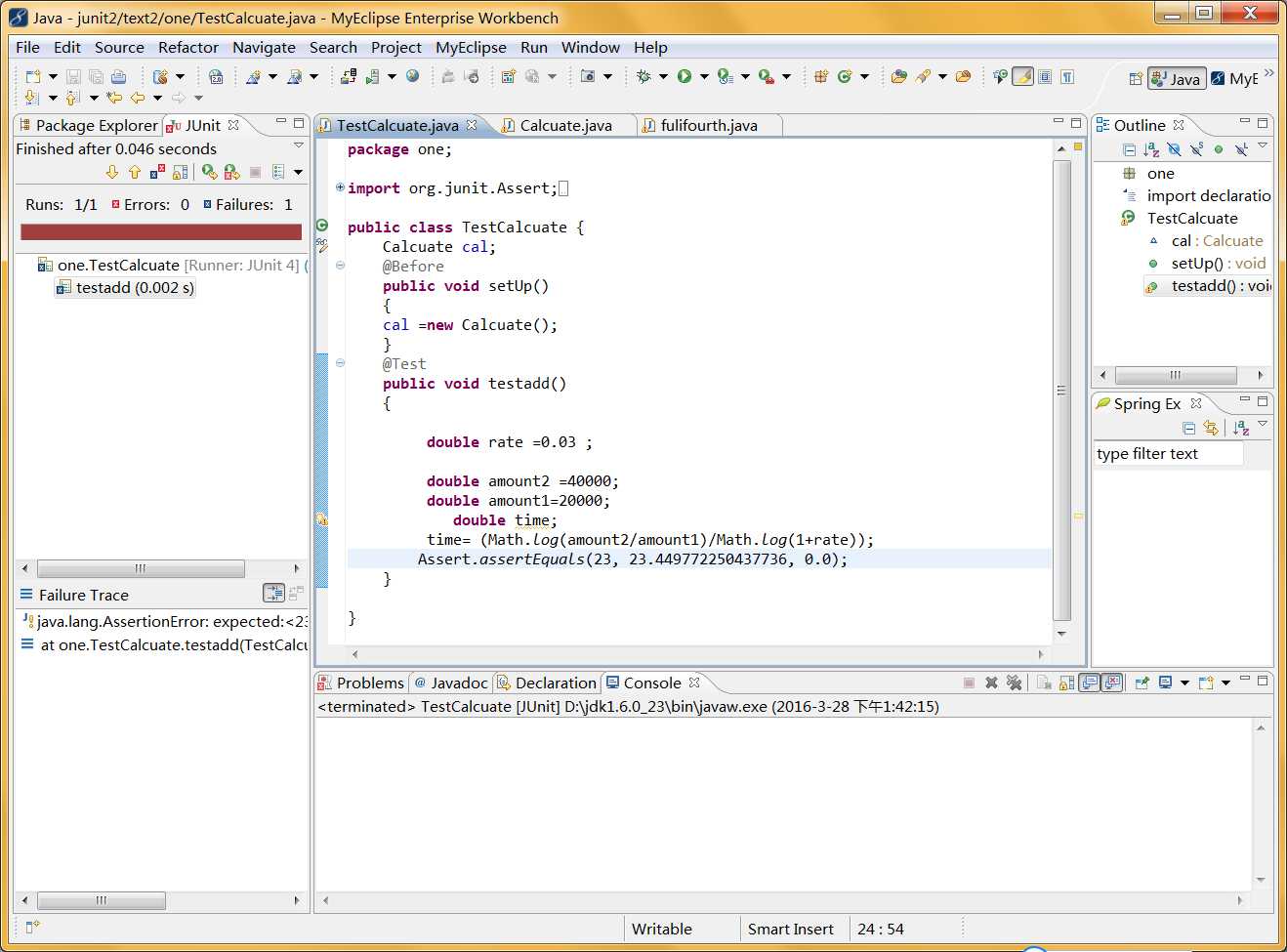Open the Source menu

[119, 47]
